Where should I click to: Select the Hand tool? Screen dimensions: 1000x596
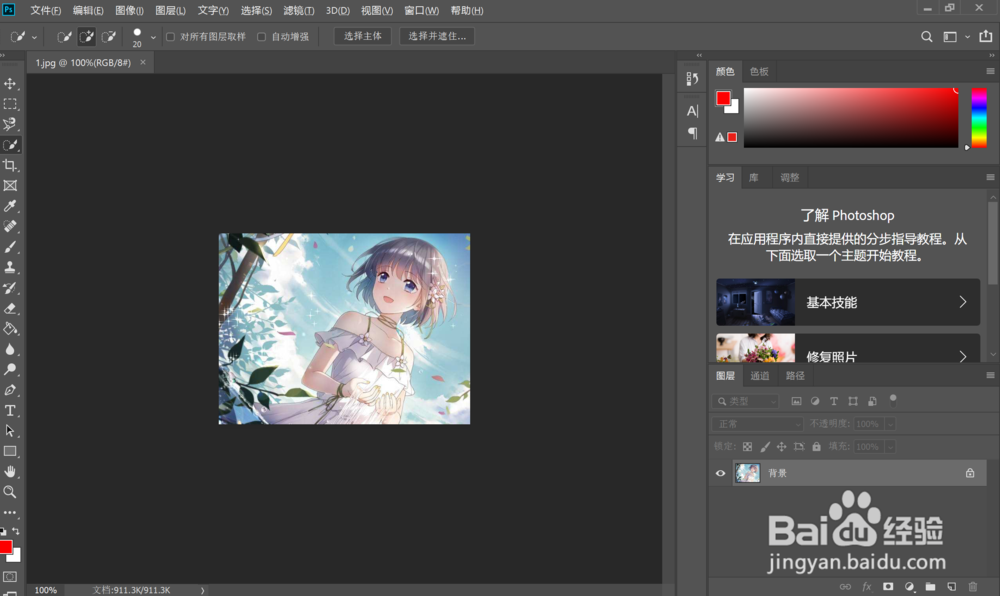click(10, 472)
